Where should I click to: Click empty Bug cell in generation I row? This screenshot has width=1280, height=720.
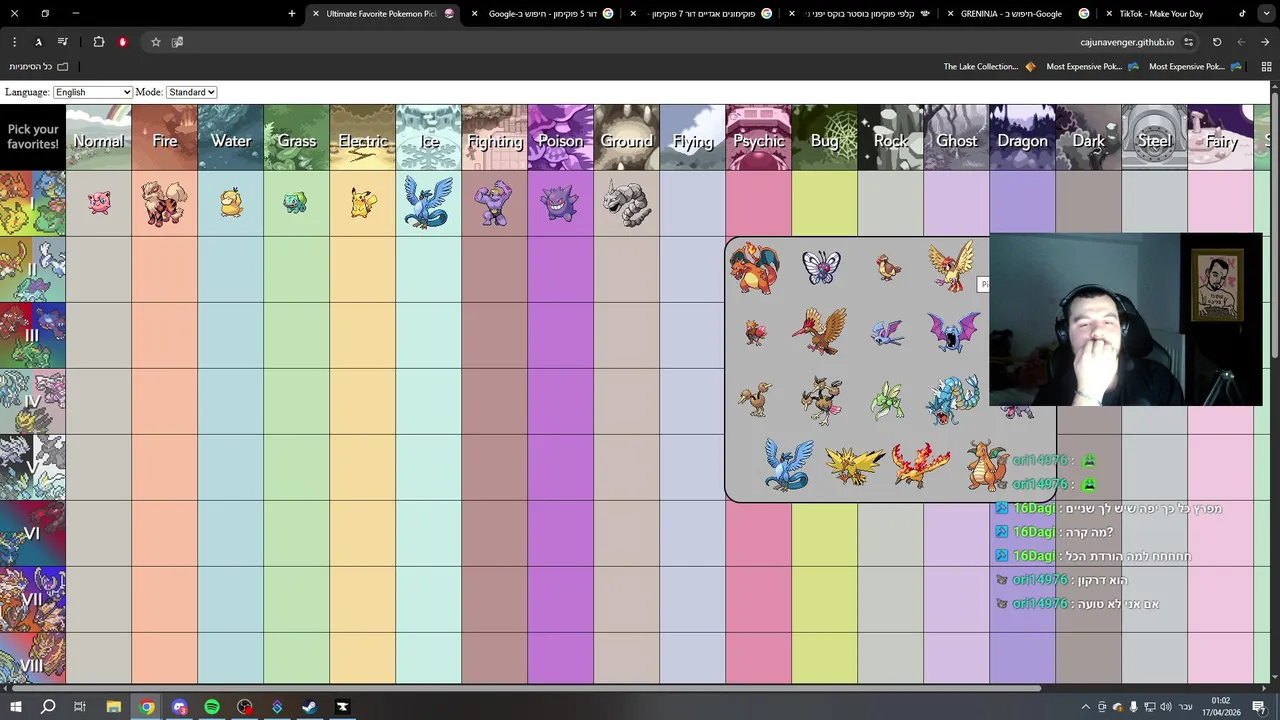tap(825, 203)
